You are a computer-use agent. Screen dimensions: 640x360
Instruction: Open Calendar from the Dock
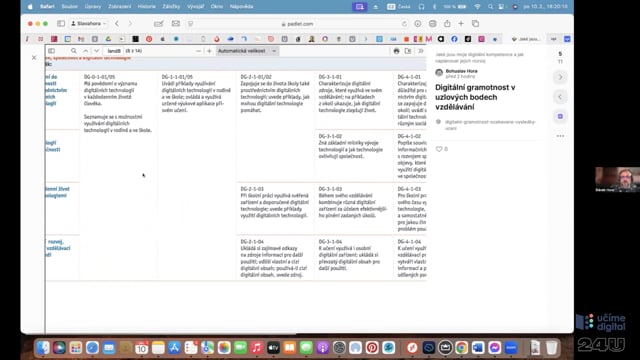[x=142, y=348]
